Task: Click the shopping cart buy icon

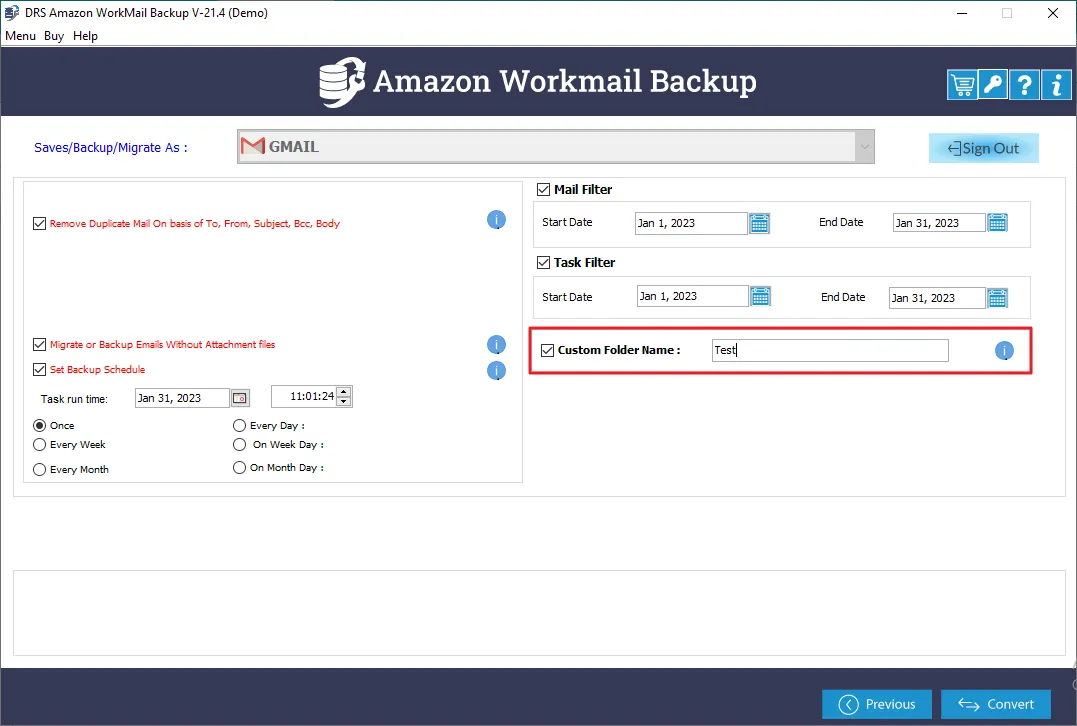Action: [962, 85]
